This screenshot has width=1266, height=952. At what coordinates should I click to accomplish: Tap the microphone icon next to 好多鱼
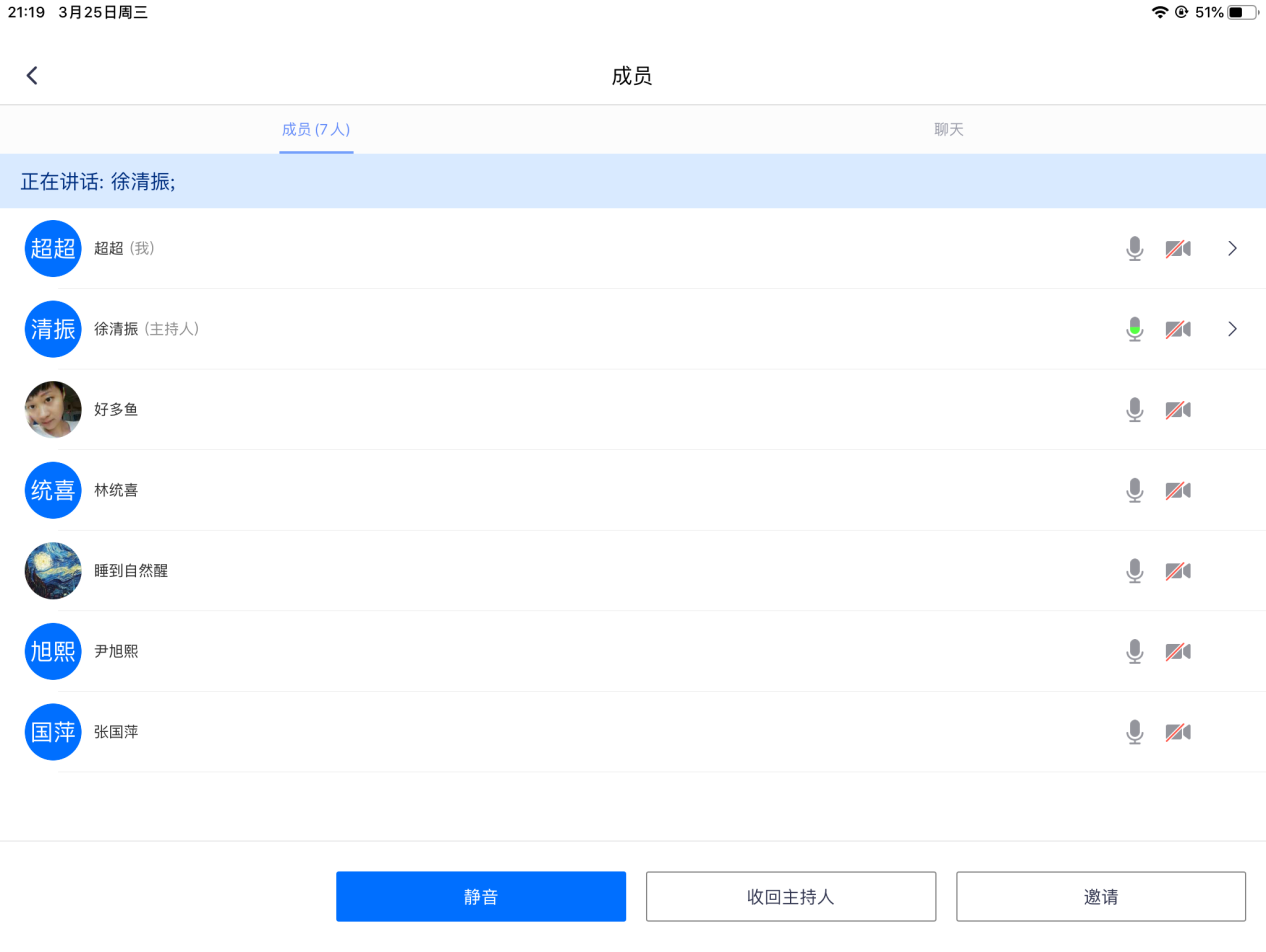[1134, 410]
